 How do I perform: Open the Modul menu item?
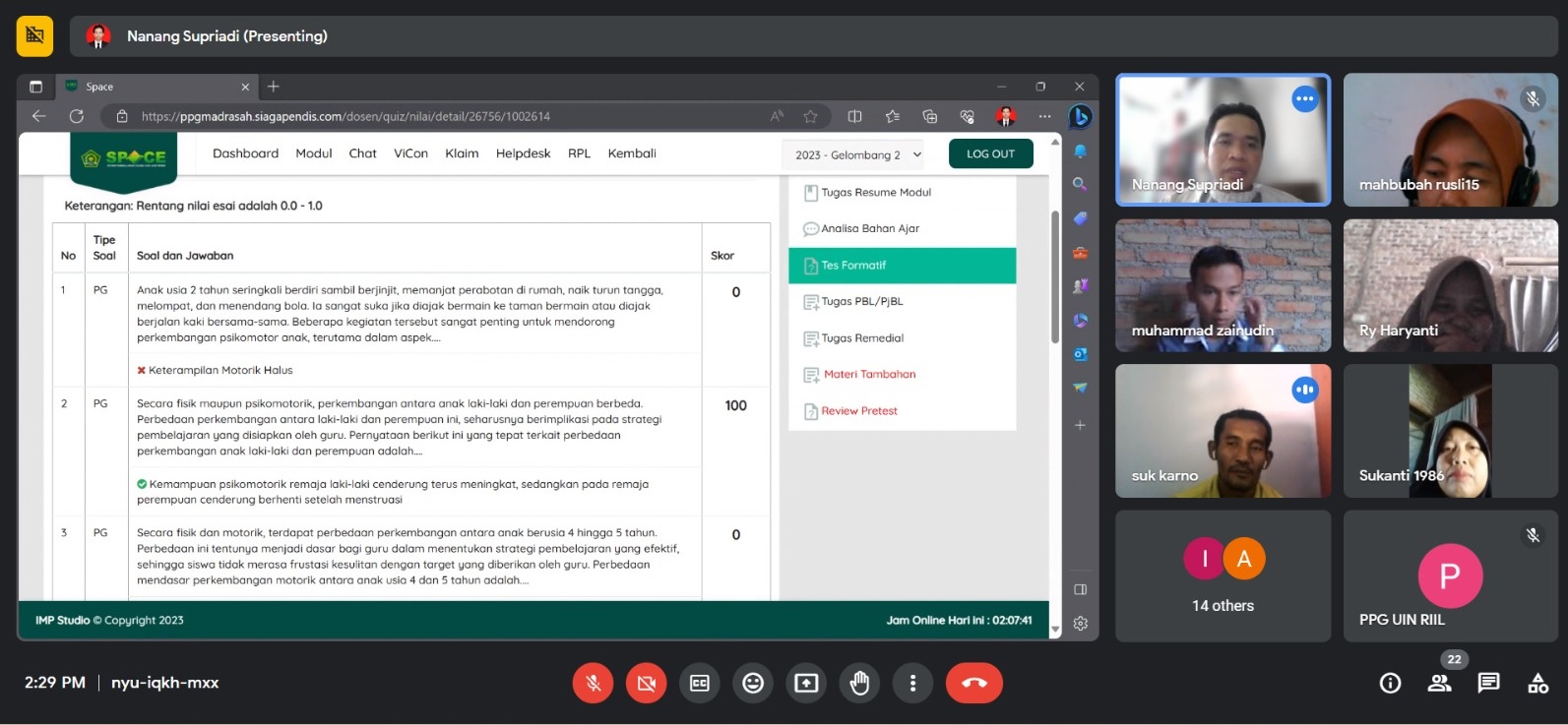pos(314,153)
